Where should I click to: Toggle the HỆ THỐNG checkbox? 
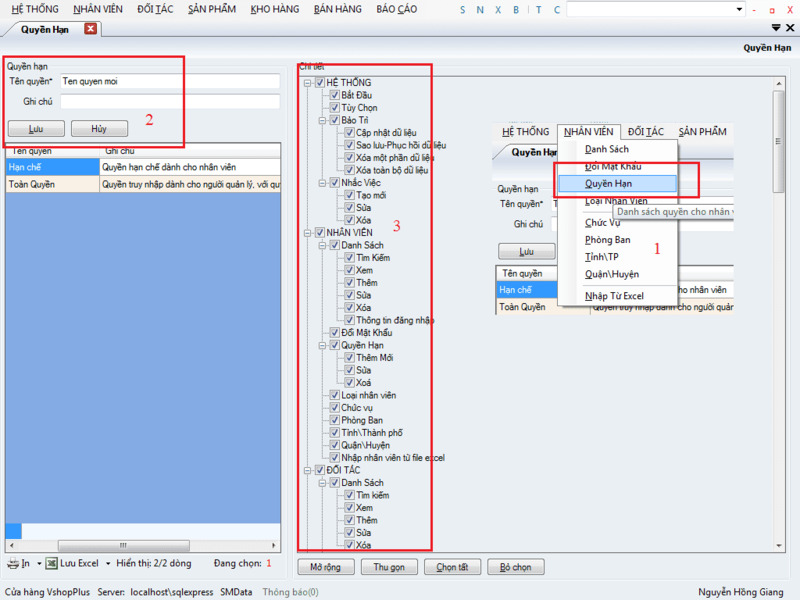(x=320, y=83)
